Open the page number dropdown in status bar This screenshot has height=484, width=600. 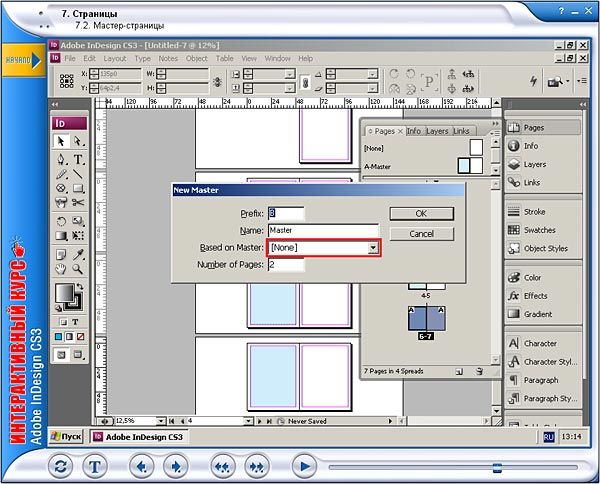tap(248, 421)
